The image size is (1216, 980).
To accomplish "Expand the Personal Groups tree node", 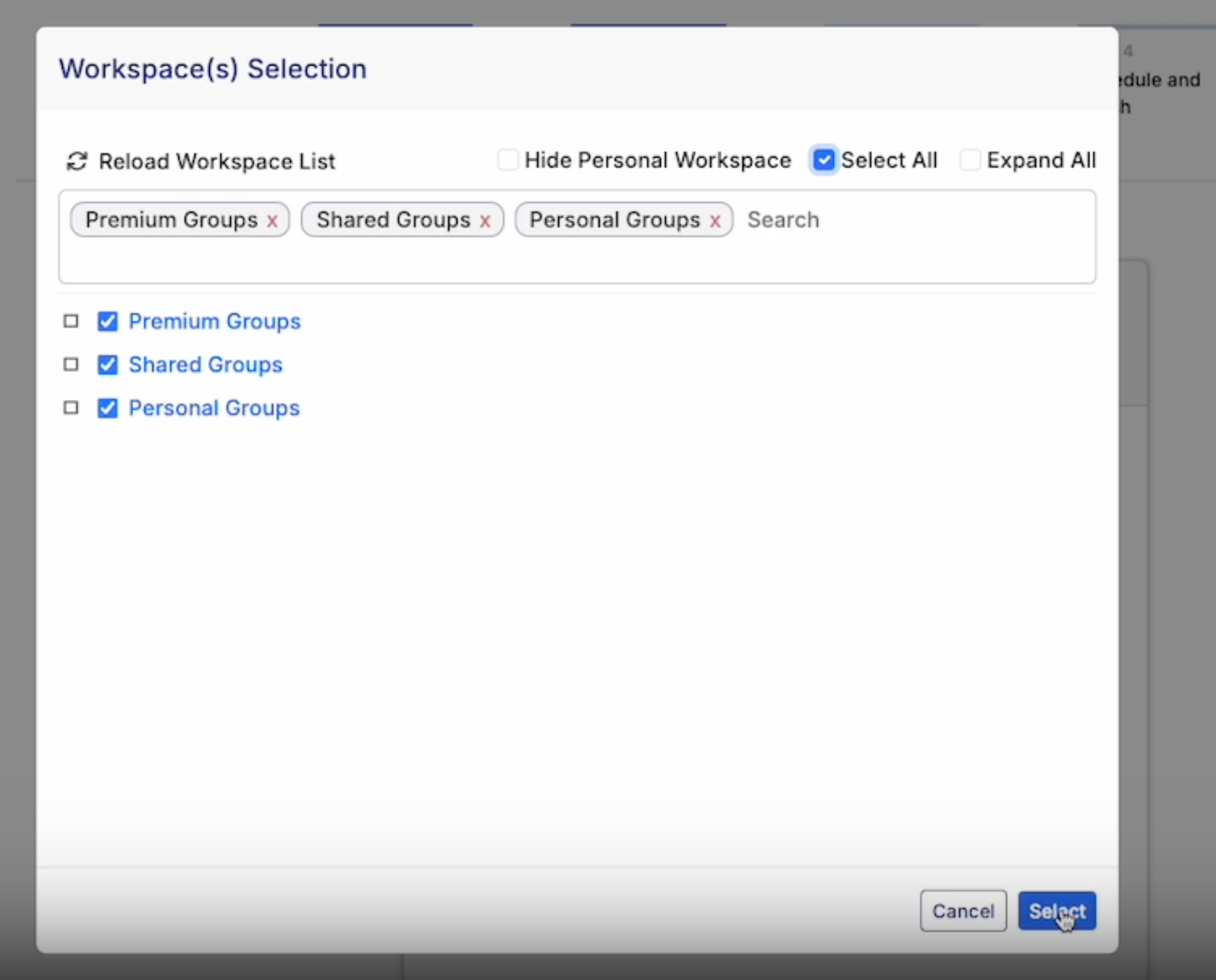I will (x=70, y=408).
